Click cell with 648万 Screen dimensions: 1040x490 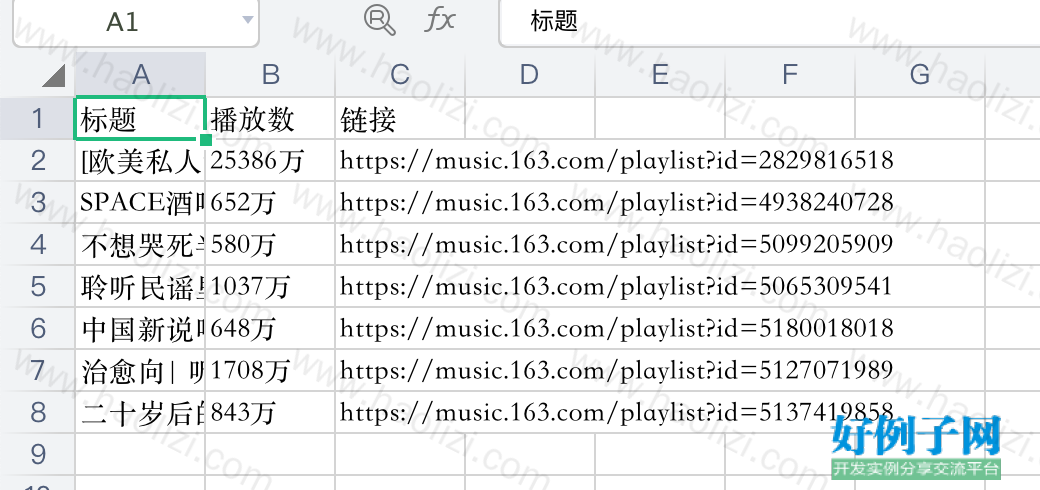270,328
